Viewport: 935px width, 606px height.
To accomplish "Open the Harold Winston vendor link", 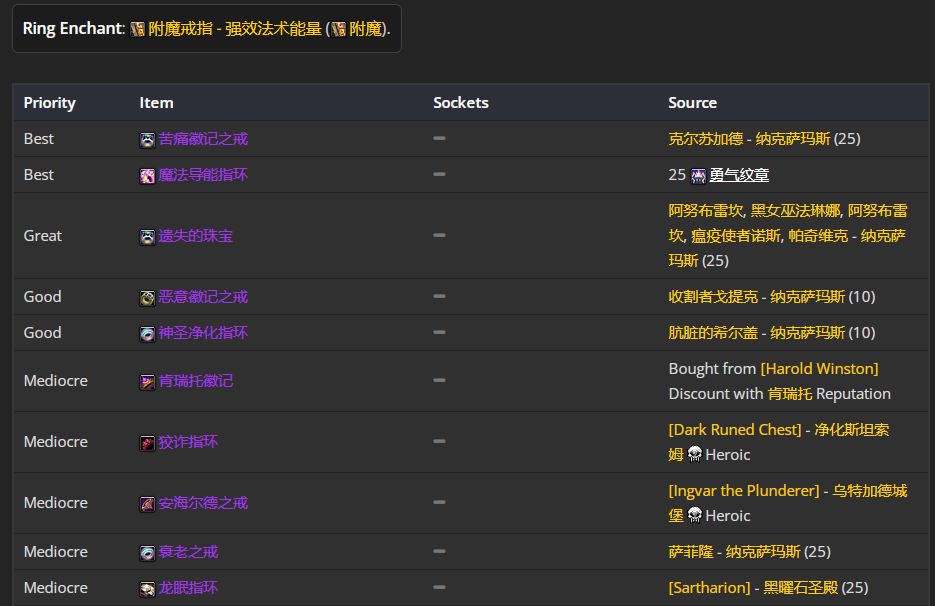I will 819,369.
